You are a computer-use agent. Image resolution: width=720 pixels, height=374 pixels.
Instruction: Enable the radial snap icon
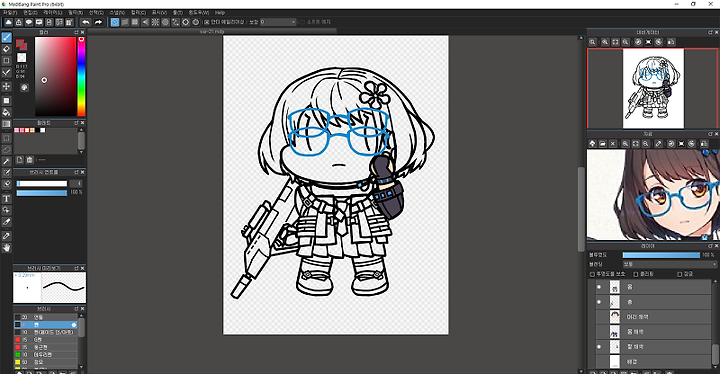point(155,22)
